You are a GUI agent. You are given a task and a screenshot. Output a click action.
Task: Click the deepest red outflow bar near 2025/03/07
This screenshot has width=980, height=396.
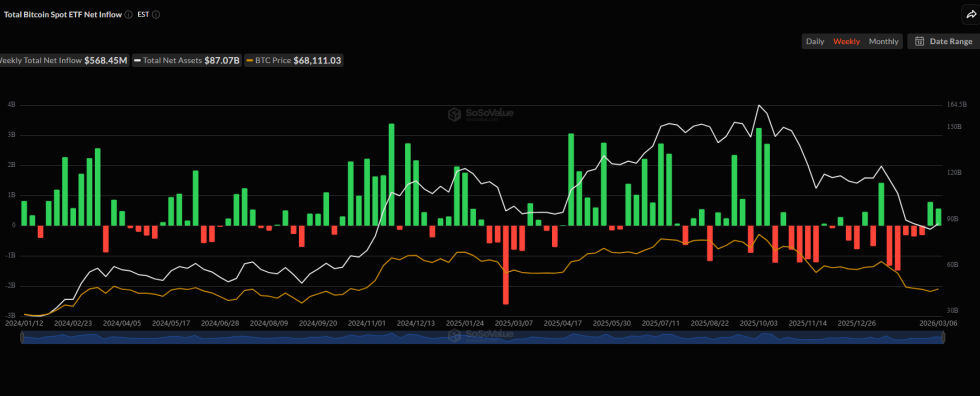[506, 265]
